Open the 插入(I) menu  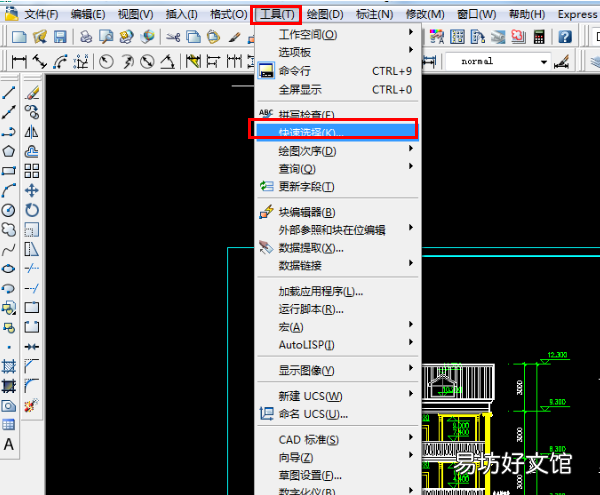coord(181,15)
